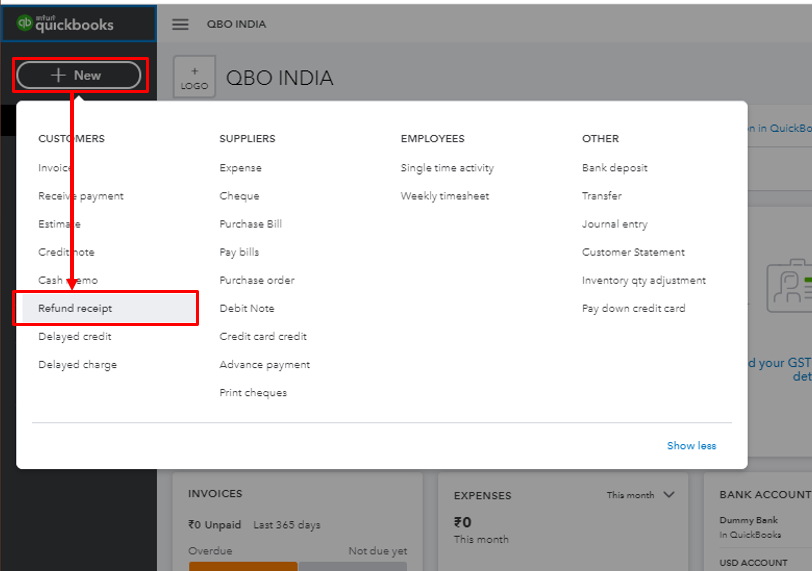Viewport: 812px width, 571px height.
Task: Click the ₹0 Unpaid invoices text
Action: click(x=214, y=524)
